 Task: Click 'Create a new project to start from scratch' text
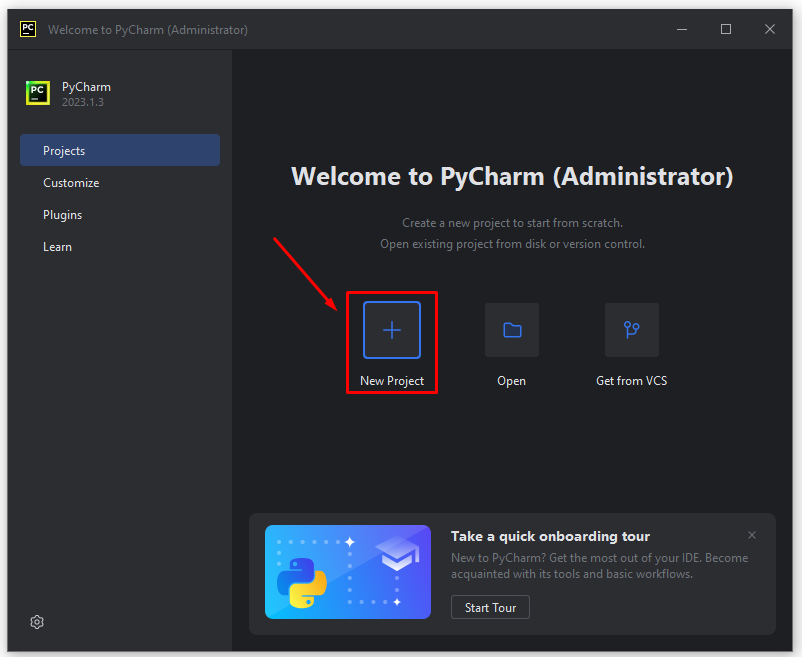click(513, 223)
